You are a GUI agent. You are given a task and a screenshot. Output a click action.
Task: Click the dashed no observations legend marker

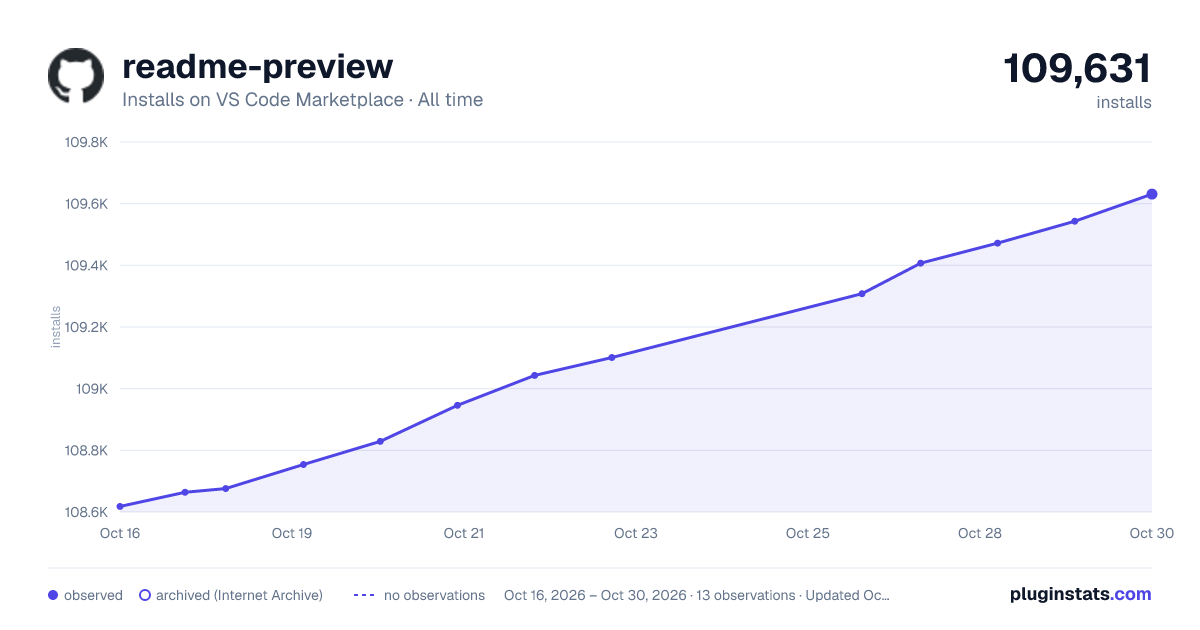(x=364, y=595)
